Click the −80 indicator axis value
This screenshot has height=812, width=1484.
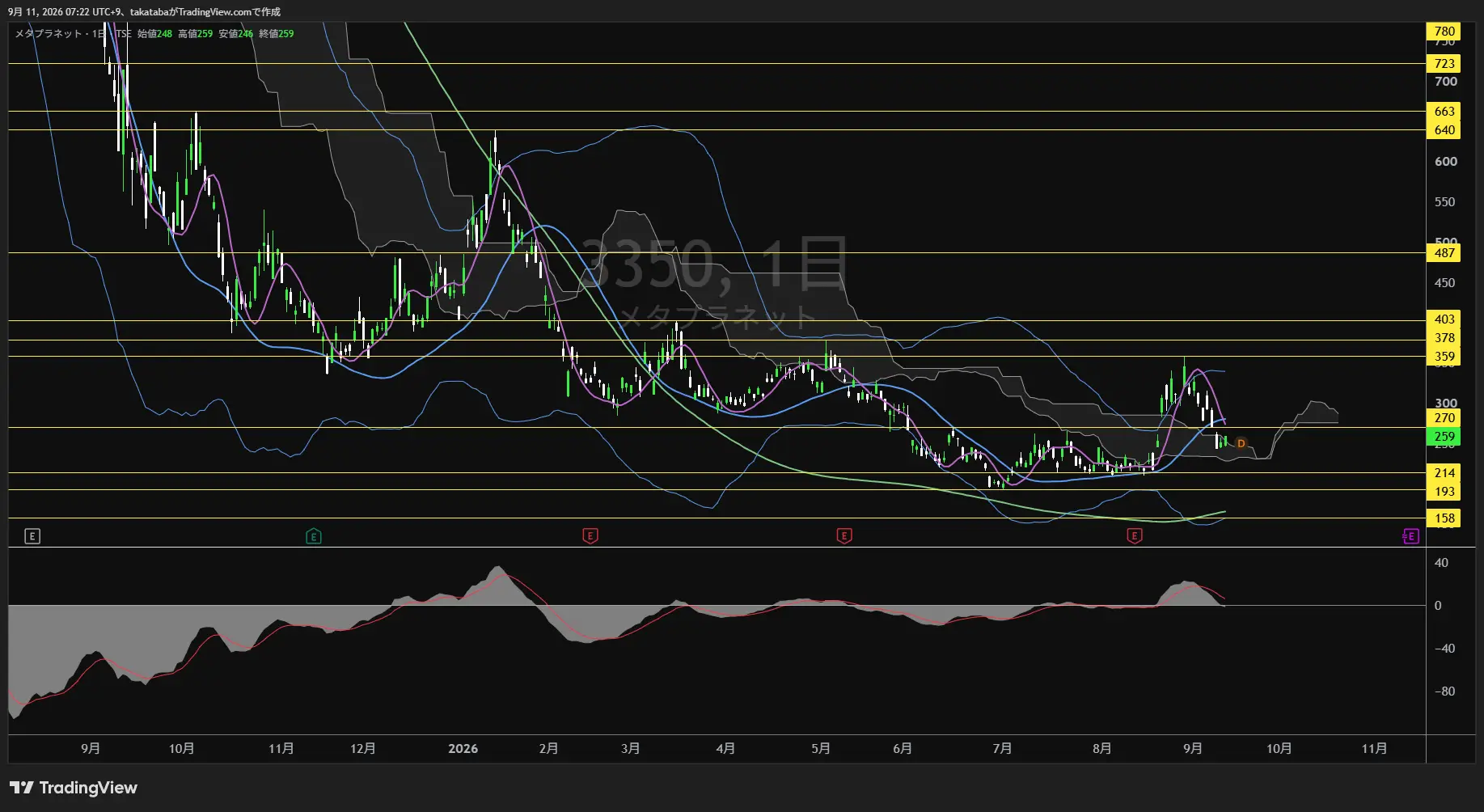tap(1444, 691)
